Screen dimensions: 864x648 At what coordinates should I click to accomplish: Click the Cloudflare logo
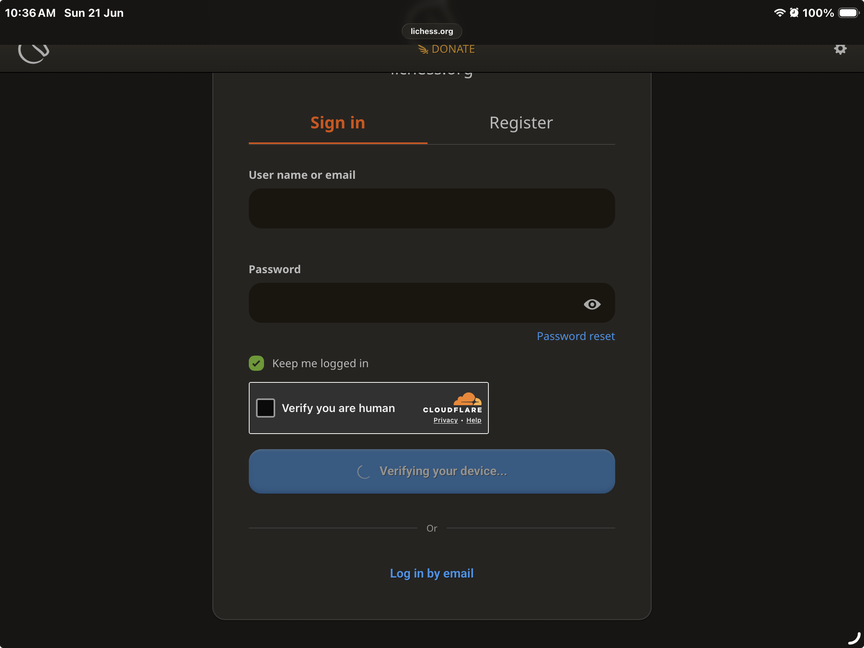tap(452, 403)
